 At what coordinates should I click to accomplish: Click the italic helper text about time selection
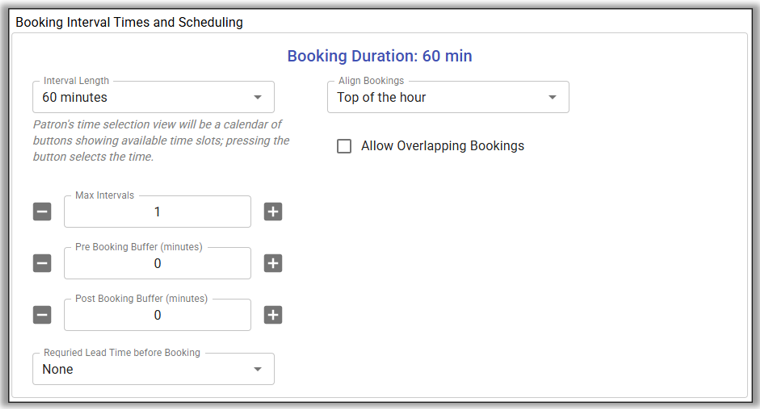[161, 141]
